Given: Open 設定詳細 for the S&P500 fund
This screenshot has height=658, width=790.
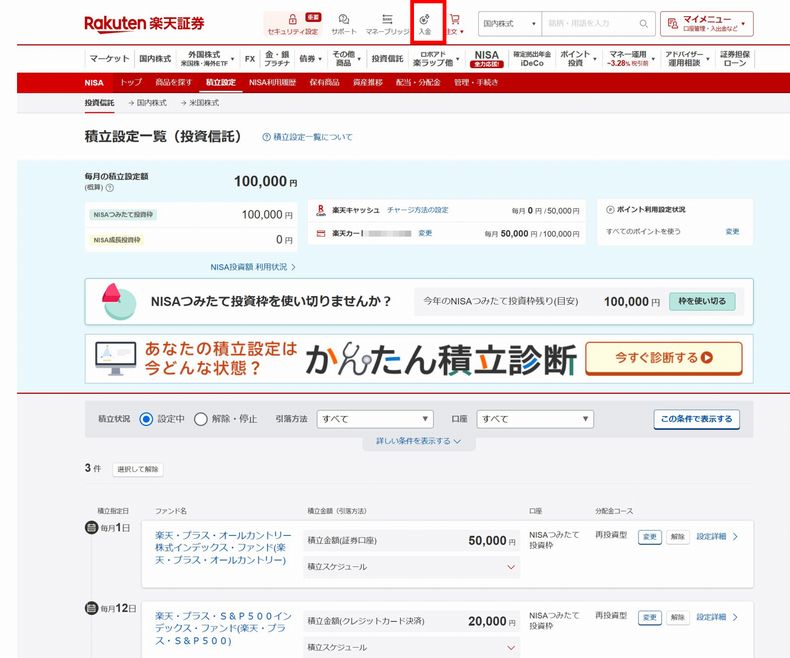Looking at the screenshot, I should tap(717, 617).
